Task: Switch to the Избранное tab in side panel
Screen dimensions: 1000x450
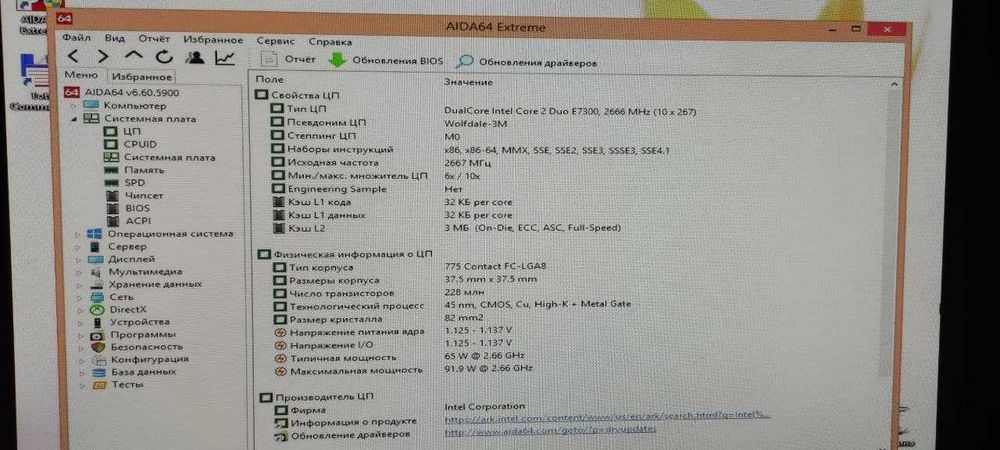Action: [x=142, y=76]
